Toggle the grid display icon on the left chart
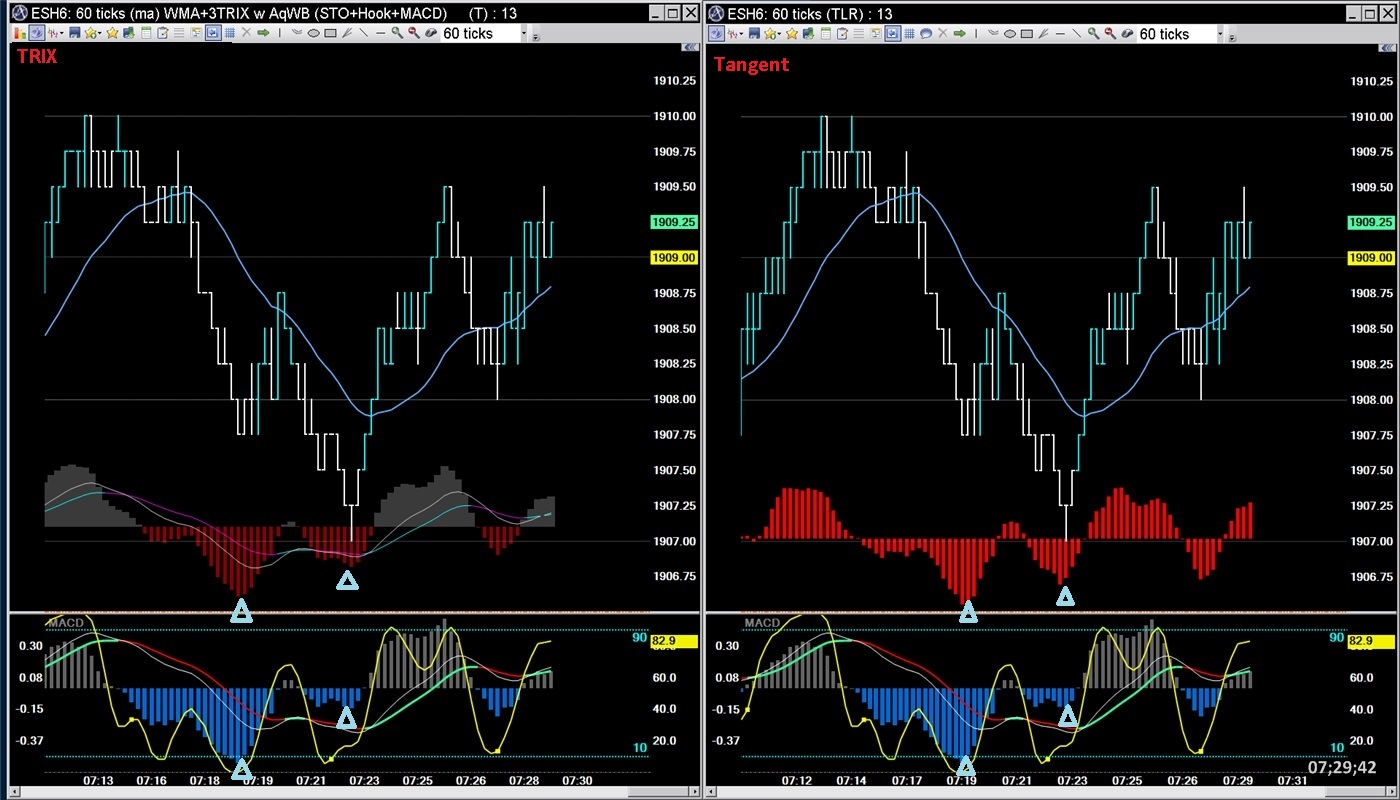This screenshot has height=800, width=1400. (232, 32)
